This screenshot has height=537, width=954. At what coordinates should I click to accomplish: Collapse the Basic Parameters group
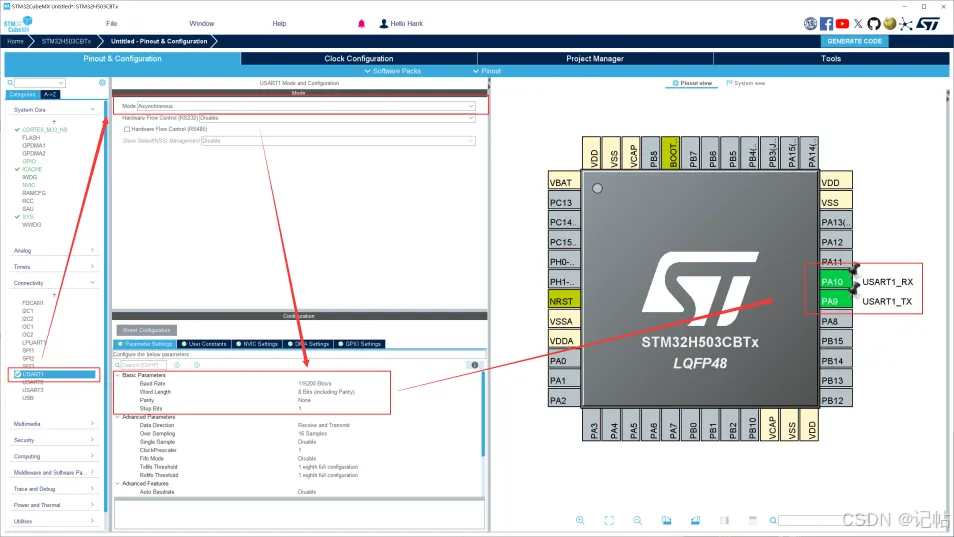tap(117, 375)
